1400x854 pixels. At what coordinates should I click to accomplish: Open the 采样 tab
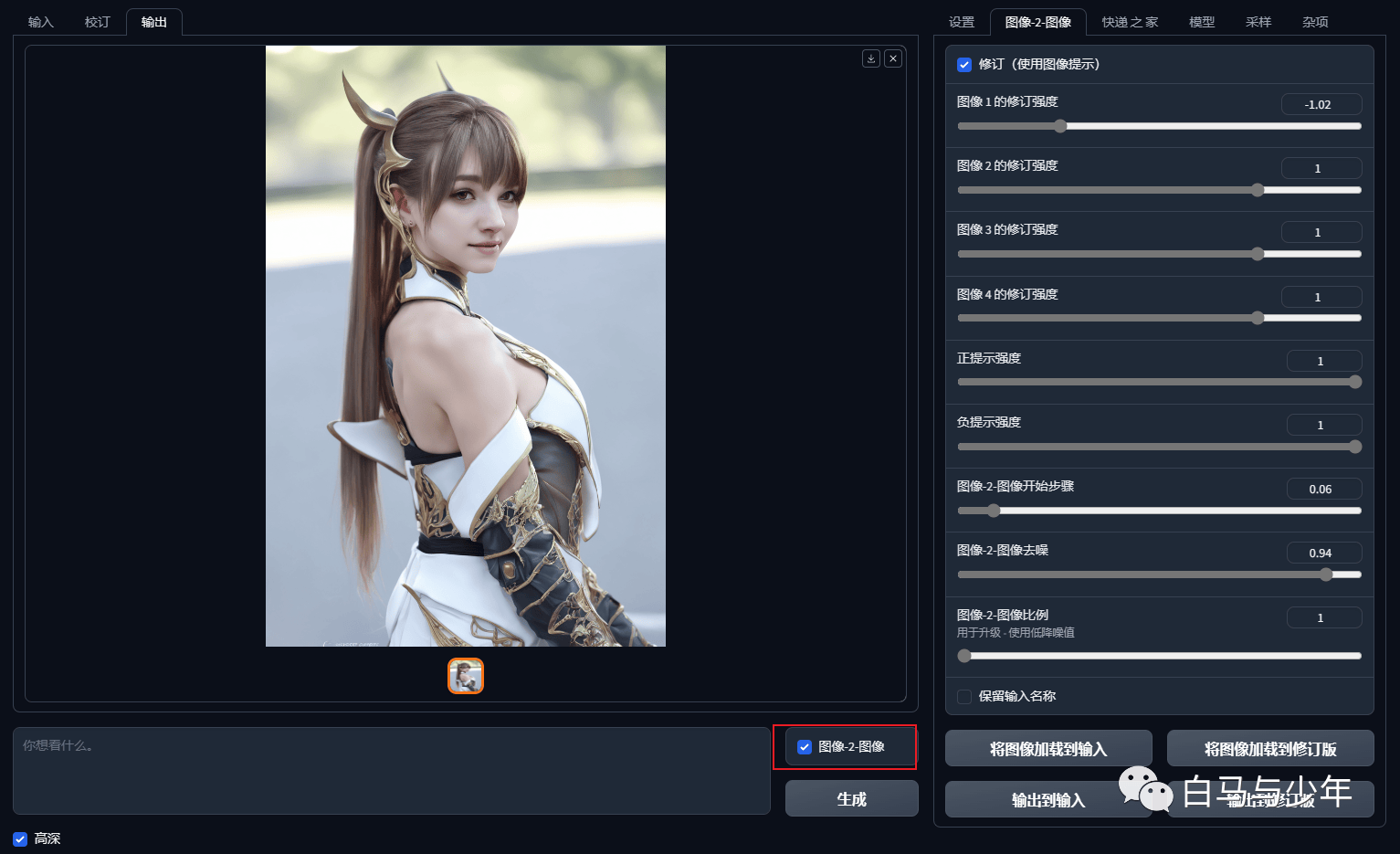click(1258, 22)
